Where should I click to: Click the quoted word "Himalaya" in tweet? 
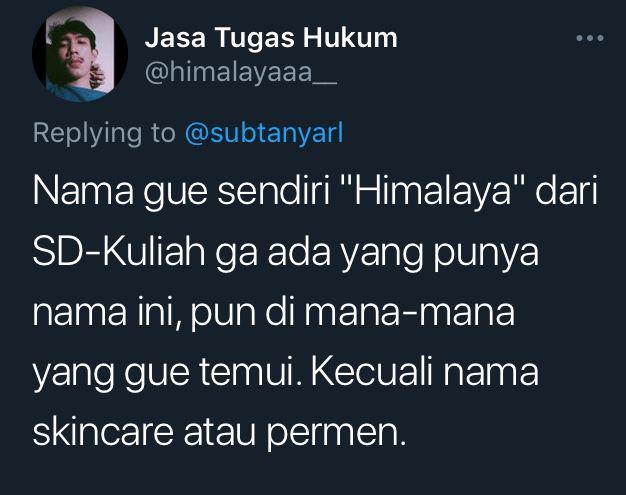(432, 192)
